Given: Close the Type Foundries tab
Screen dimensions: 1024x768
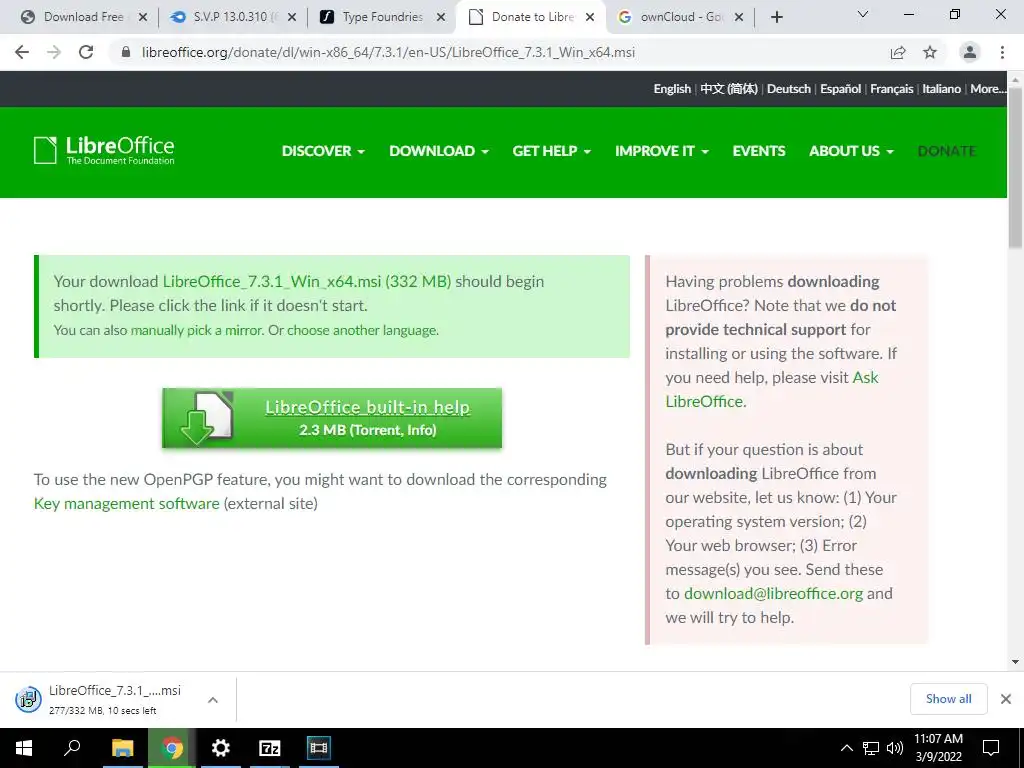Looking at the screenshot, I should [x=441, y=17].
